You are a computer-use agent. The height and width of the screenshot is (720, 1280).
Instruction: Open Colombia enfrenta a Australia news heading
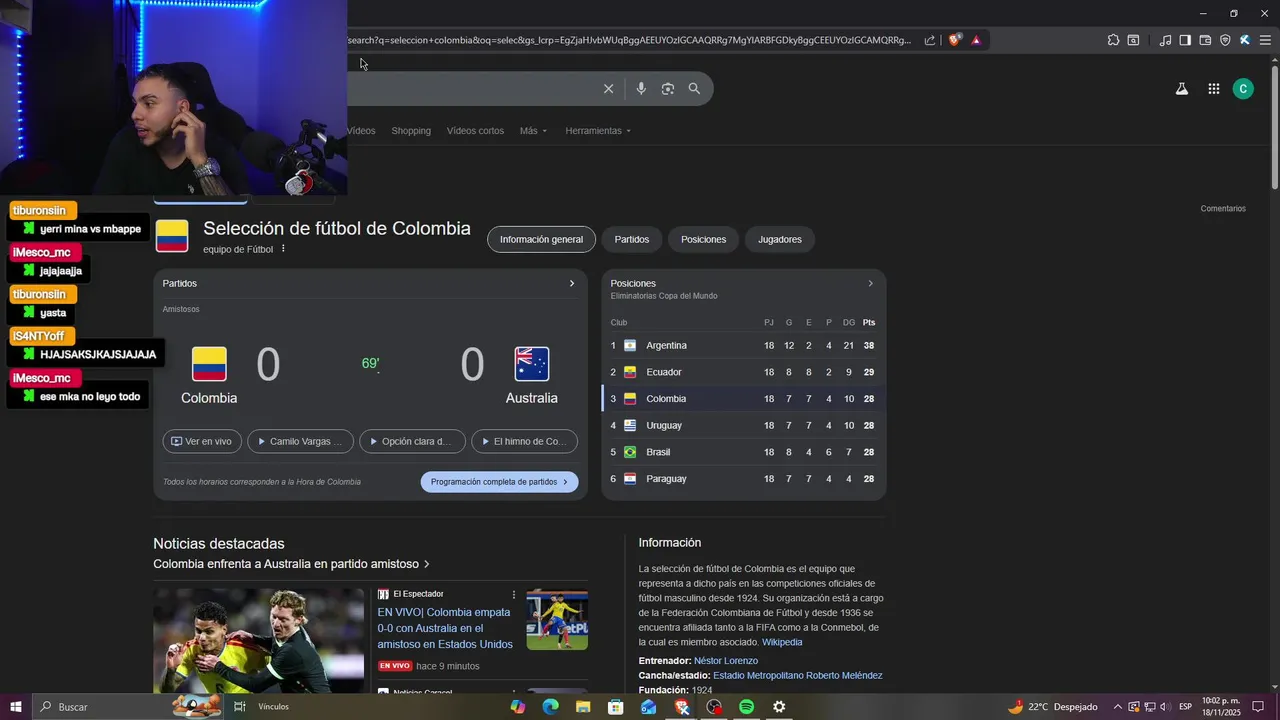(x=291, y=564)
